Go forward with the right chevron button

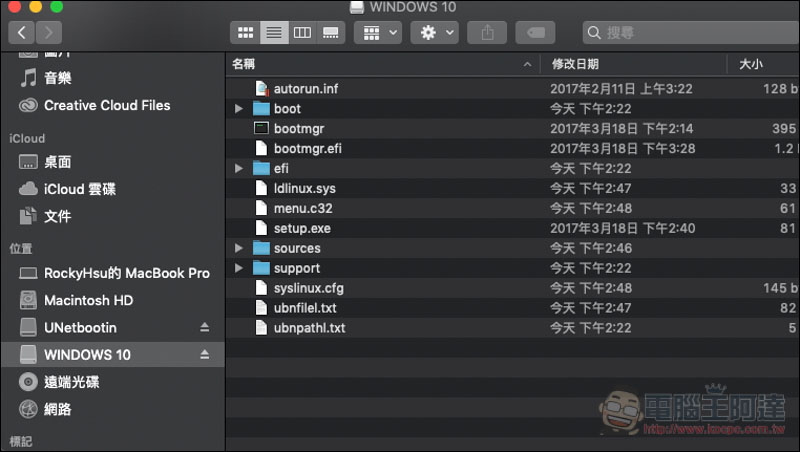pos(48,33)
